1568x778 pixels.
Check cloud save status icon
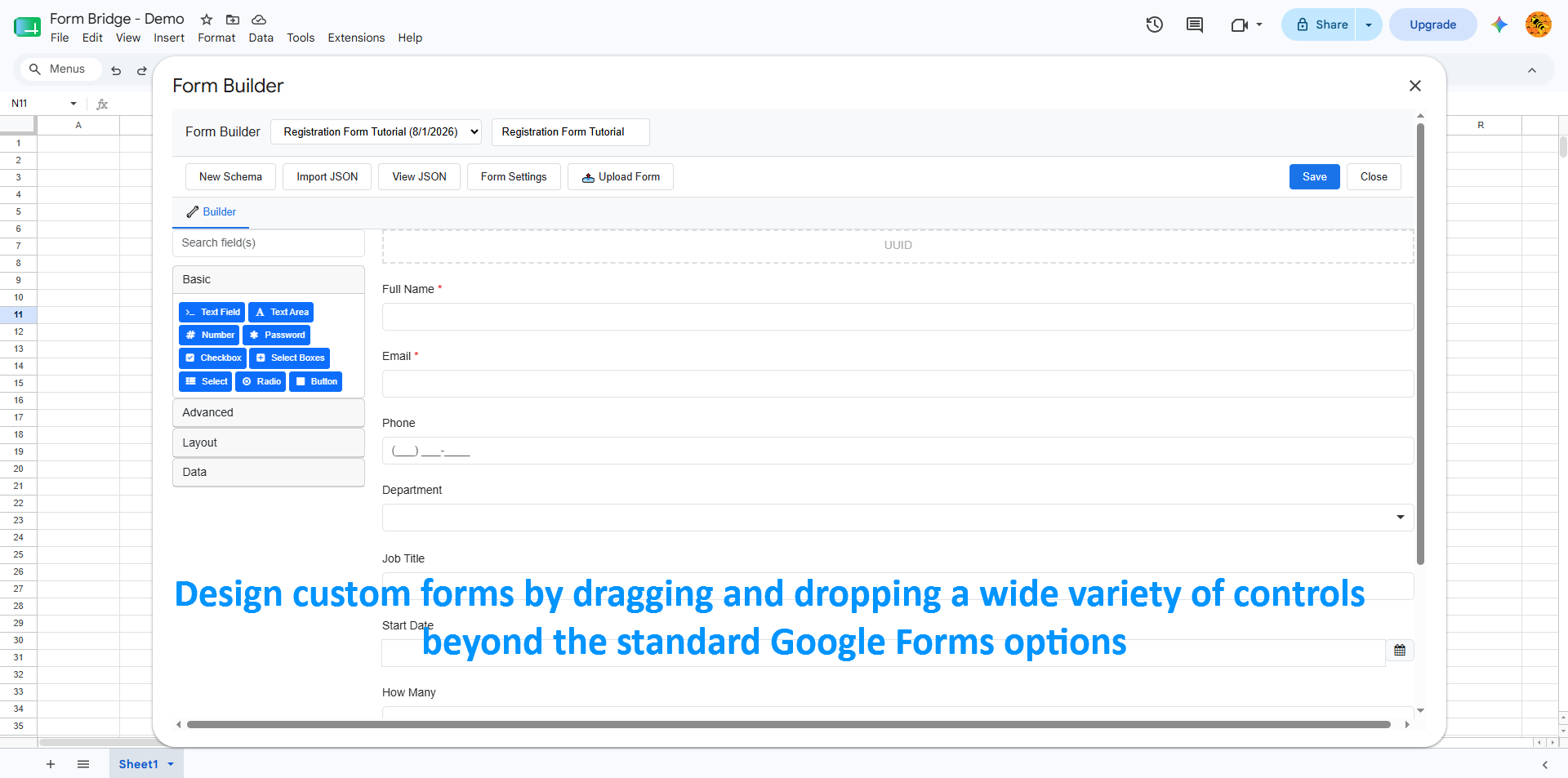click(x=259, y=19)
